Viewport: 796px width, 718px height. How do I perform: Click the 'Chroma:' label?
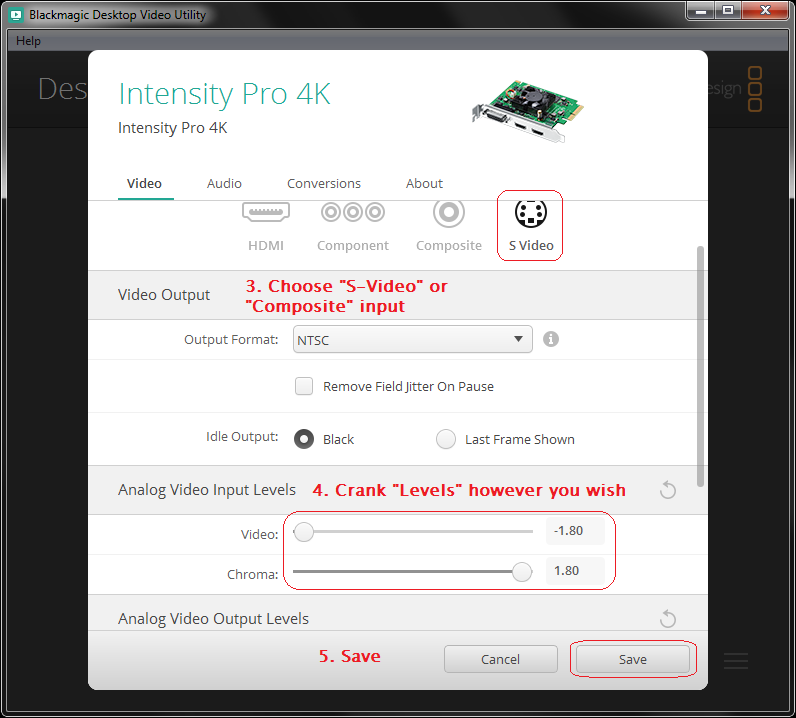click(x=252, y=574)
